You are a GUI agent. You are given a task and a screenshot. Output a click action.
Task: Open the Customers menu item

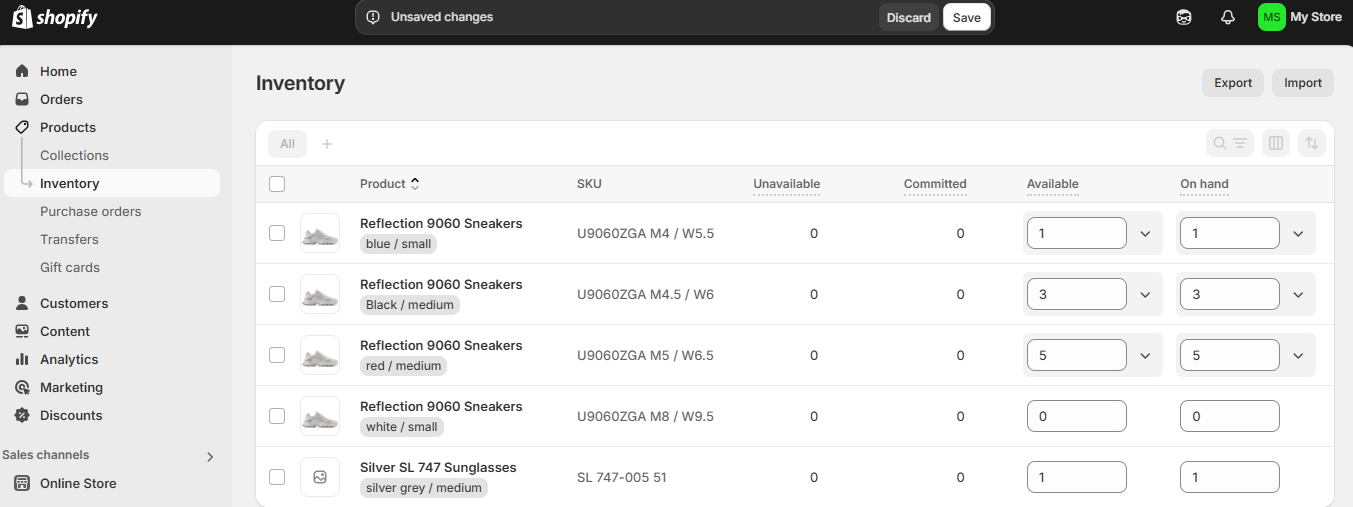pyautogui.click(x=74, y=303)
